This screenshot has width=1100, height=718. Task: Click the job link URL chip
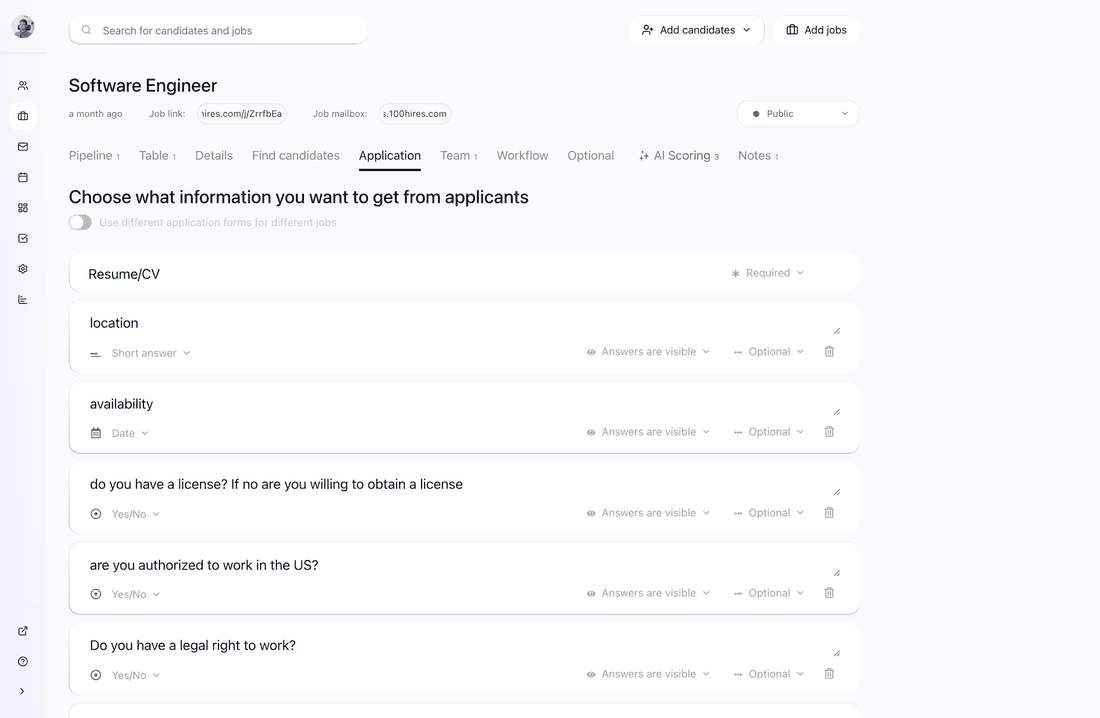tap(241, 114)
